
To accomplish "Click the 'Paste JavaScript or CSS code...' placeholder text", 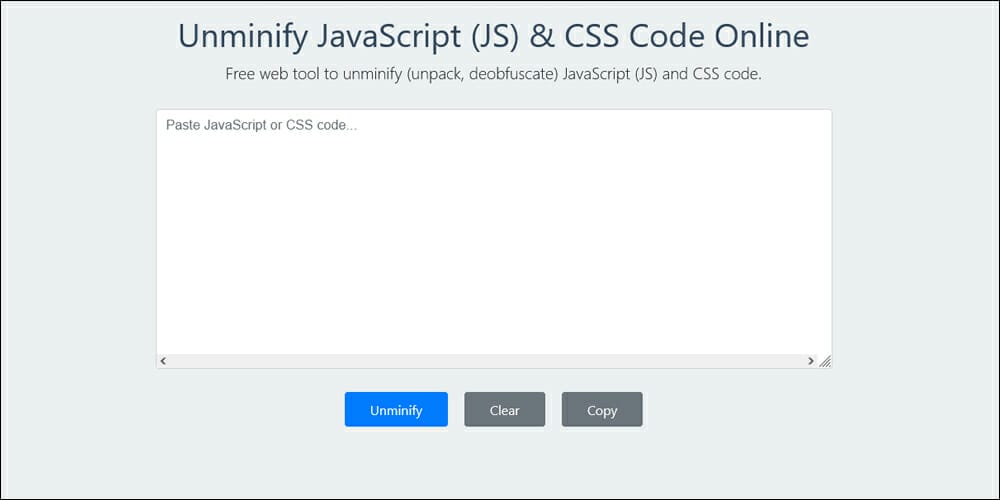I will (261, 126).
